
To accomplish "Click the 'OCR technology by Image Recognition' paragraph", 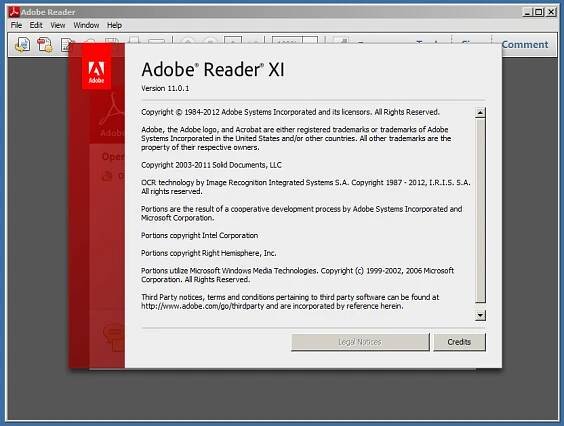I will 306,187.
